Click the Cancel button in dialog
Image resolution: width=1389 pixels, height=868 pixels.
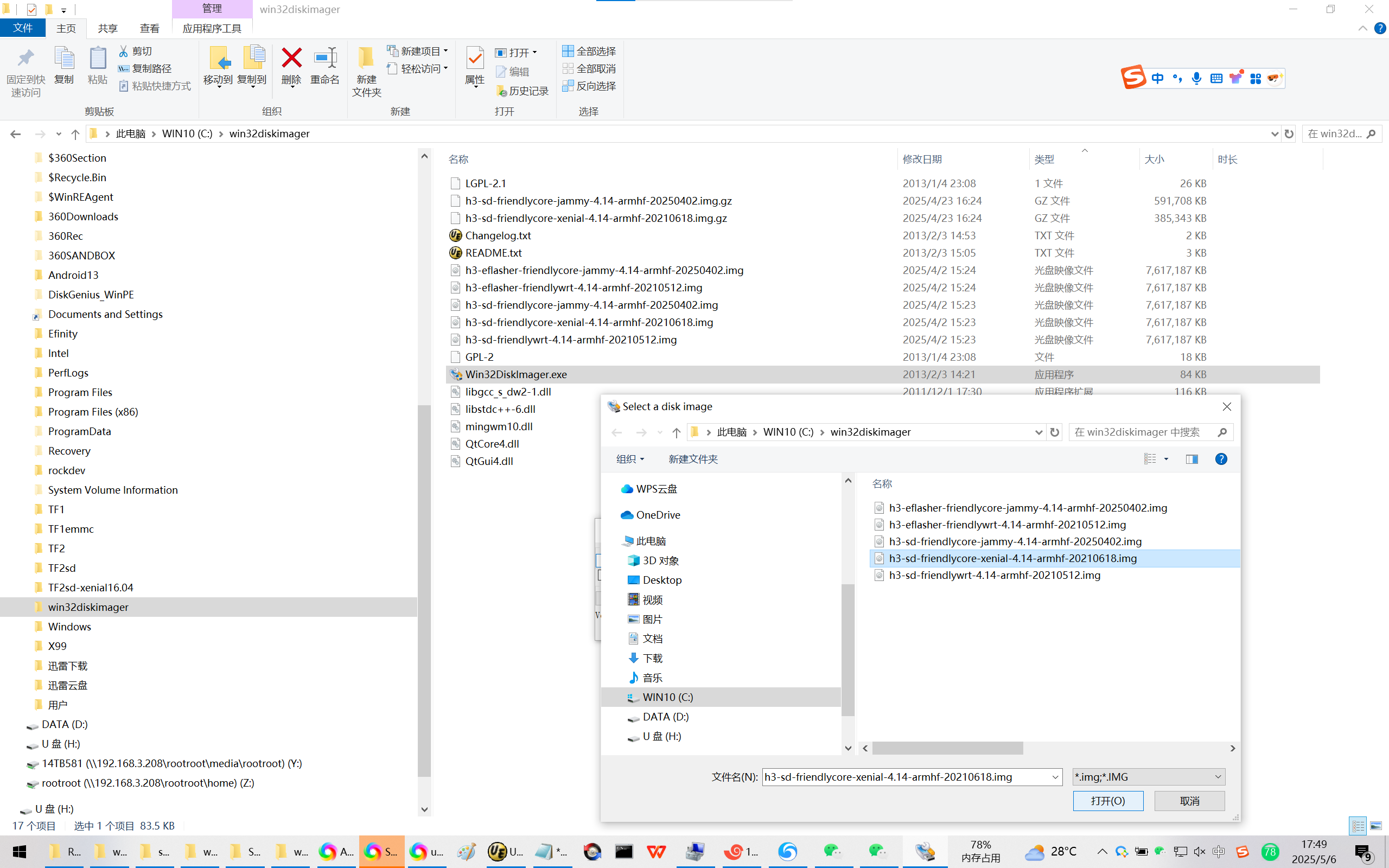[1189, 800]
